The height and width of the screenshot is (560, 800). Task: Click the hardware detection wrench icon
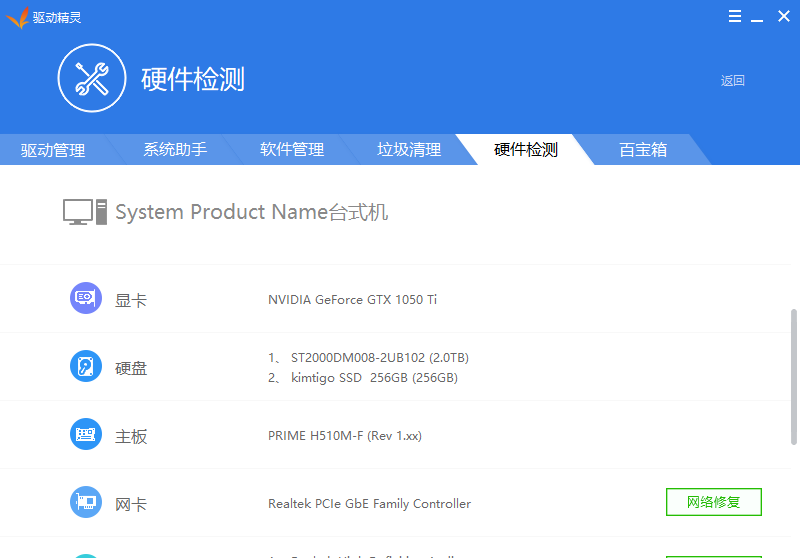92,78
